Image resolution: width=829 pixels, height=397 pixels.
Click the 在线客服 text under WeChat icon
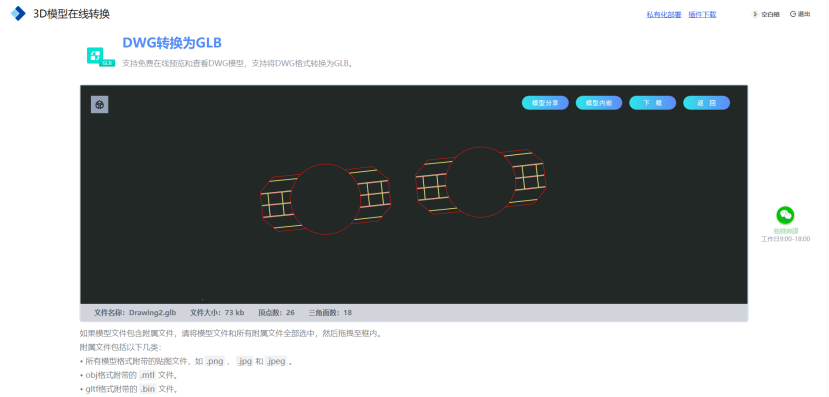786,231
